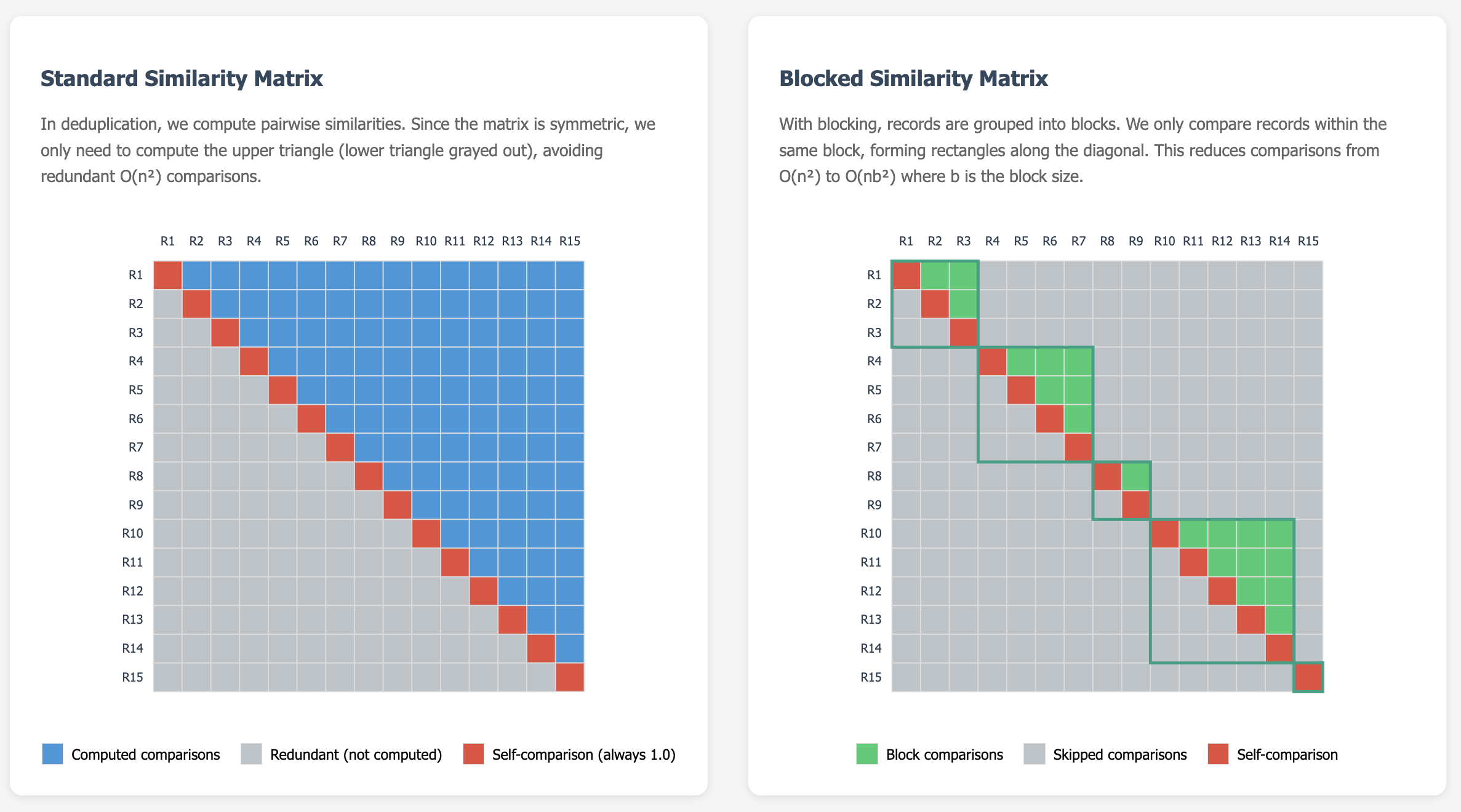Screen dimensions: 1461x812
Task: Click the Computed comparisons legend label
Action: pos(145,755)
